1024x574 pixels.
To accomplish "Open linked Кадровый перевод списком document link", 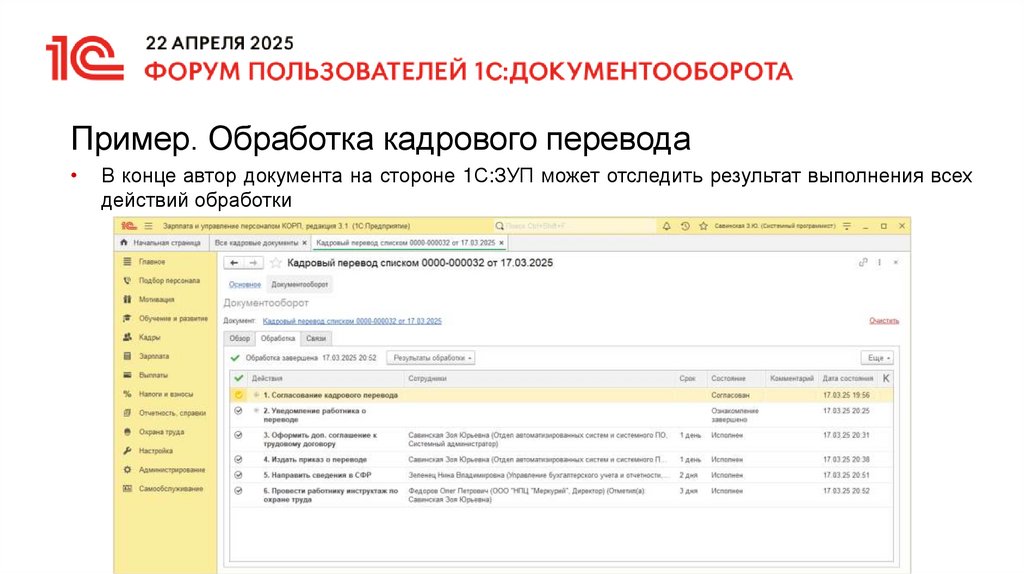I will point(352,321).
